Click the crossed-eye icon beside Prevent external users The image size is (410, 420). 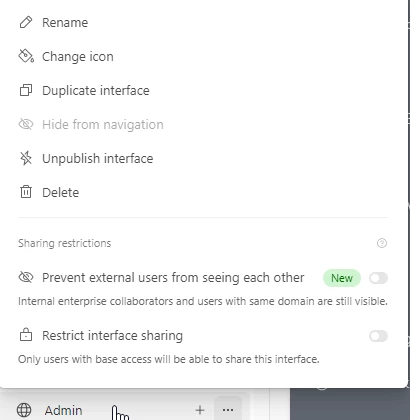(26, 277)
